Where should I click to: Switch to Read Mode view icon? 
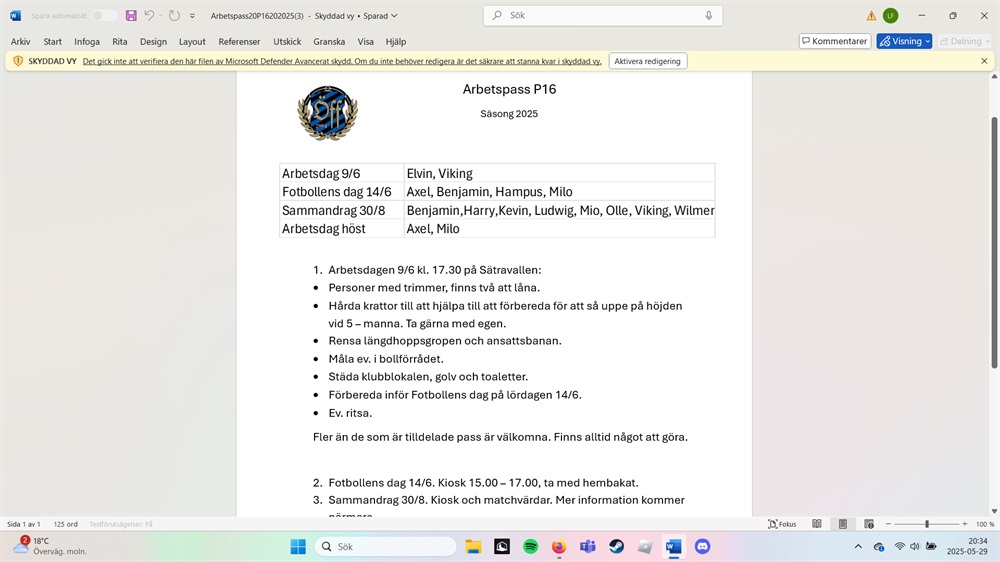click(817, 524)
